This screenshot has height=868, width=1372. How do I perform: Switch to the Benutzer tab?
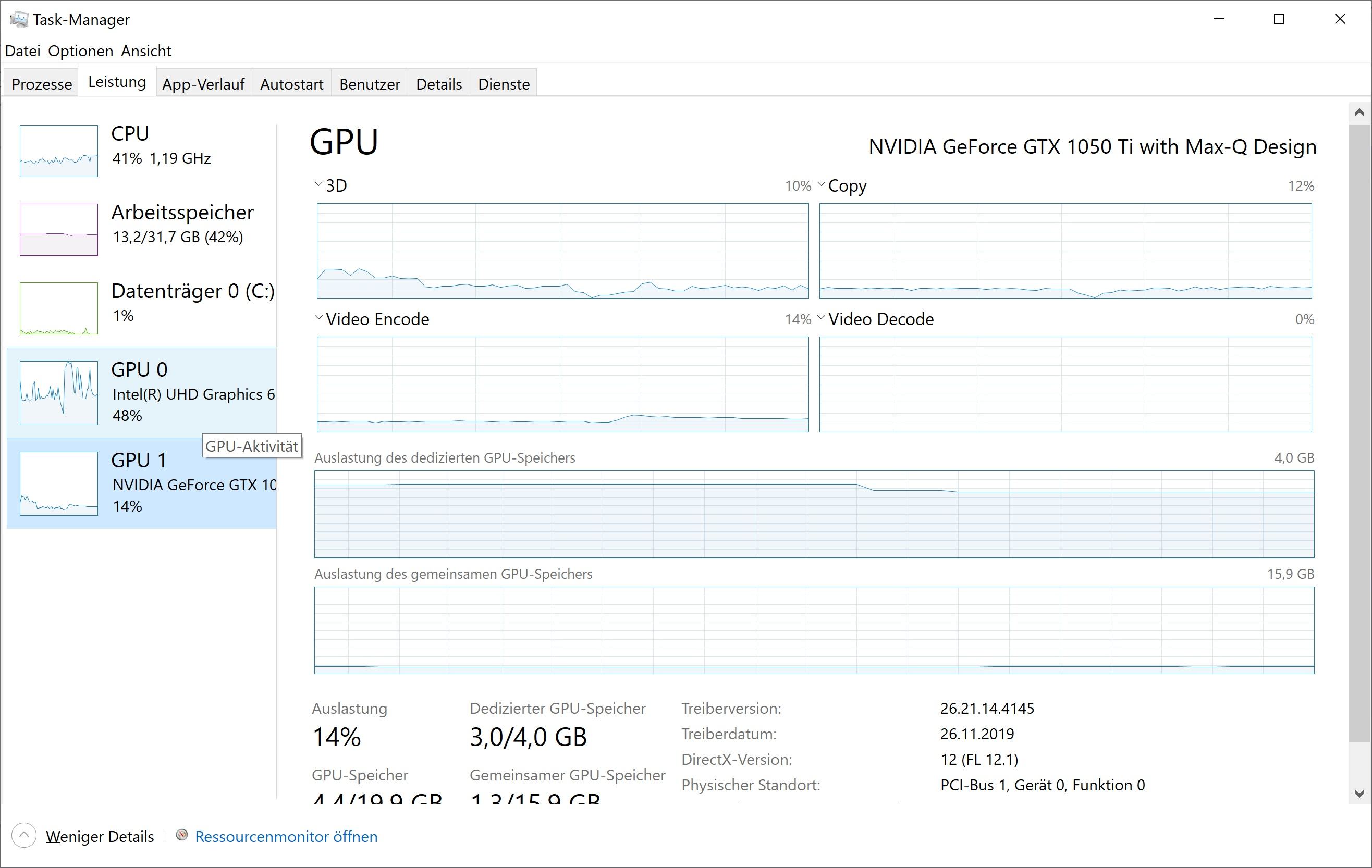pos(370,84)
